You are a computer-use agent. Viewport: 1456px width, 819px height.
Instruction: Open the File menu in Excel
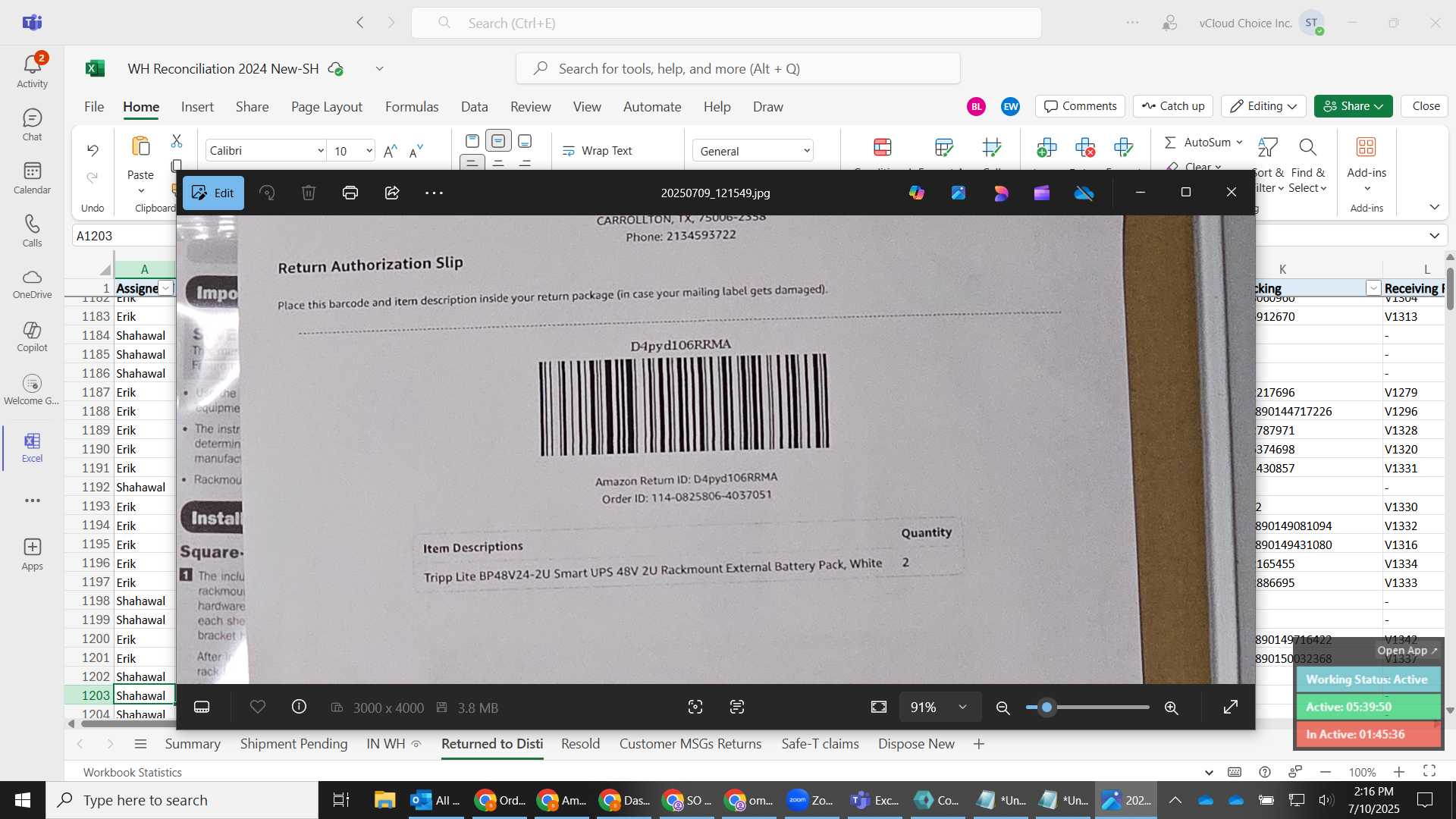(x=94, y=107)
